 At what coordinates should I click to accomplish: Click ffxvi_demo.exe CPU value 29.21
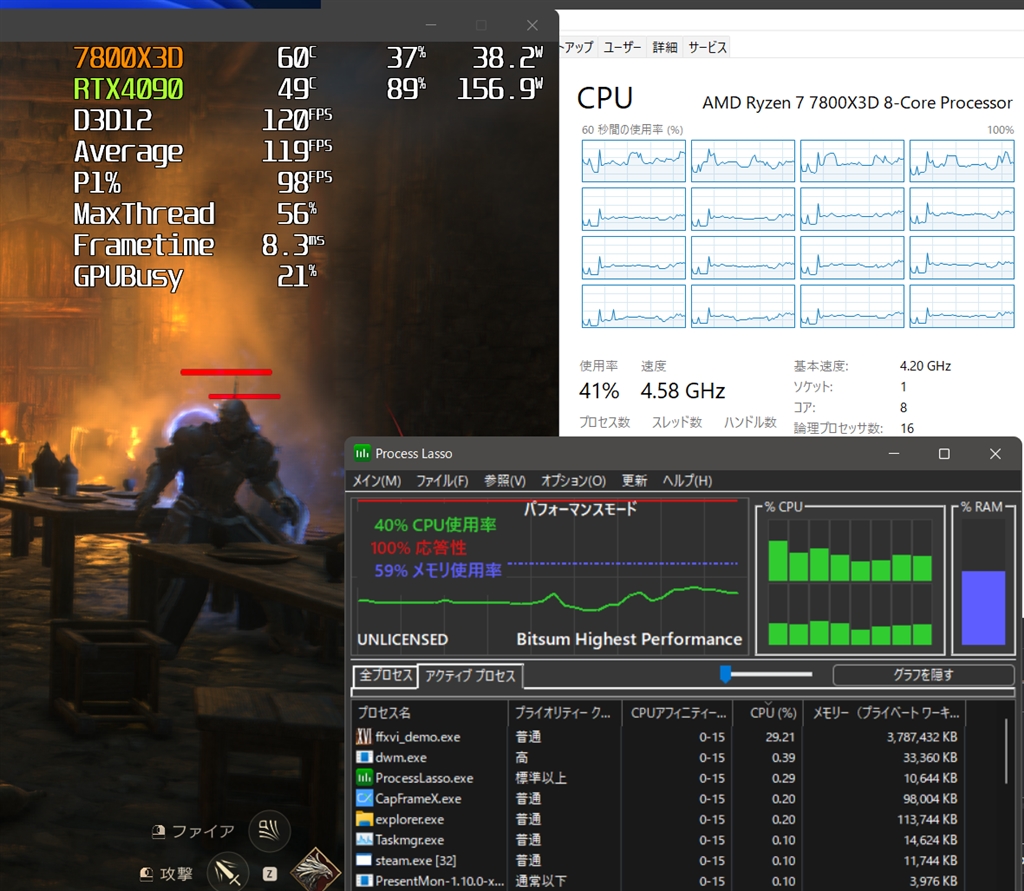pos(780,737)
